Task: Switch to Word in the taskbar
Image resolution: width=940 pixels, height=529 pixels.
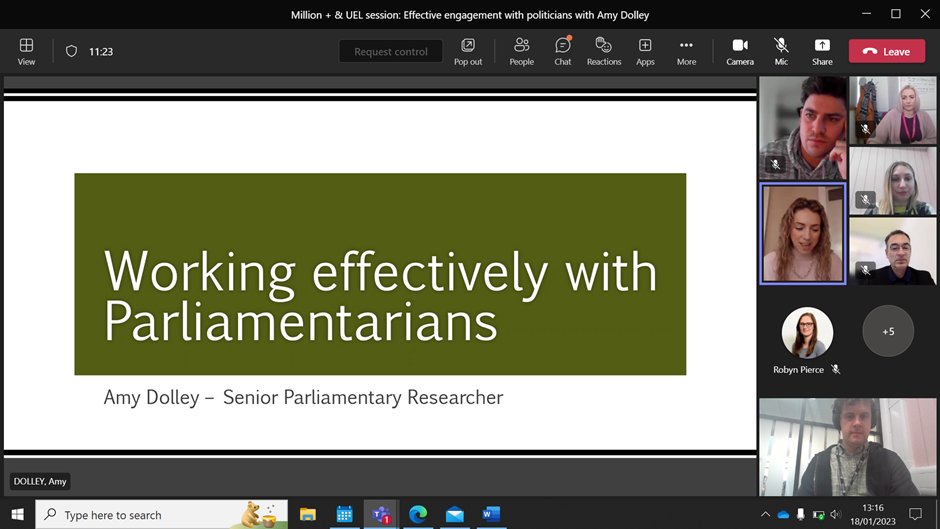Action: pyautogui.click(x=491, y=515)
